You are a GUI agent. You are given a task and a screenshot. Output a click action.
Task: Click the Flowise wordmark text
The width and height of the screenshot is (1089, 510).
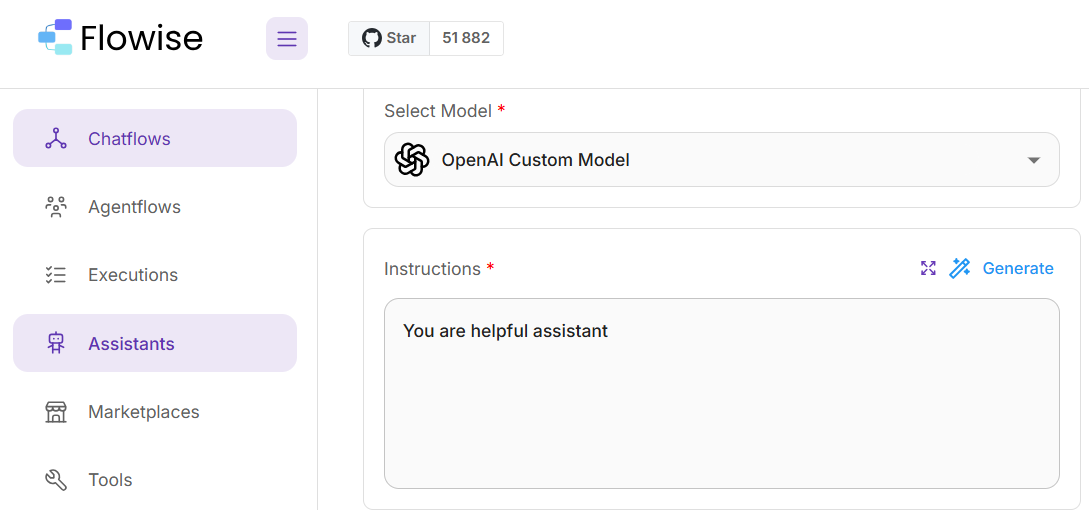pyautogui.click(x=141, y=38)
